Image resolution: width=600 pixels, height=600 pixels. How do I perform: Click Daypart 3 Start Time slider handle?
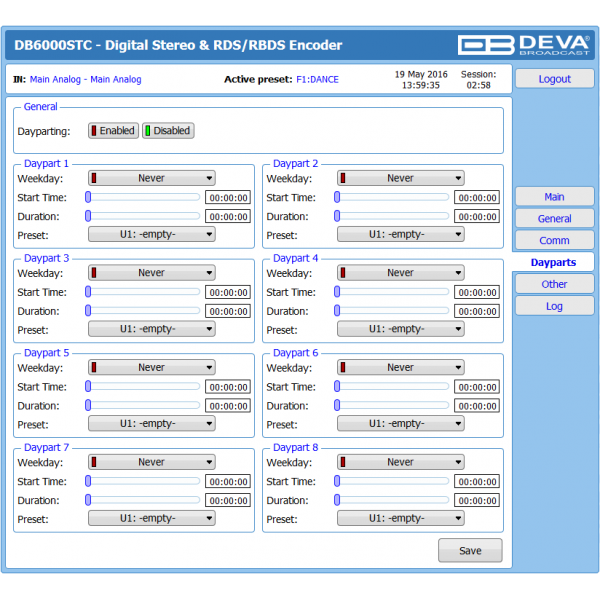[x=88, y=292]
